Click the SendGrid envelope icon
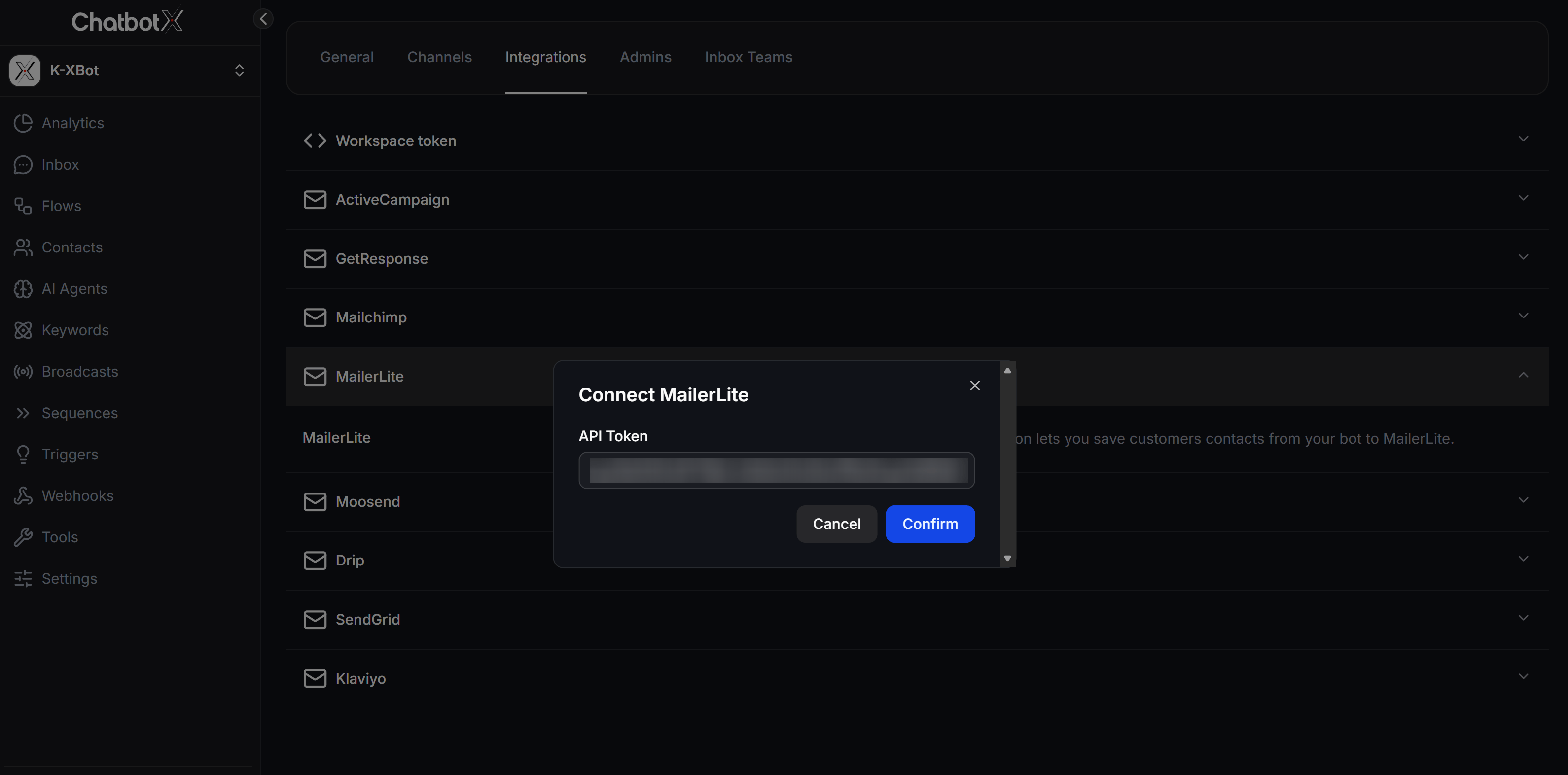 click(x=315, y=619)
